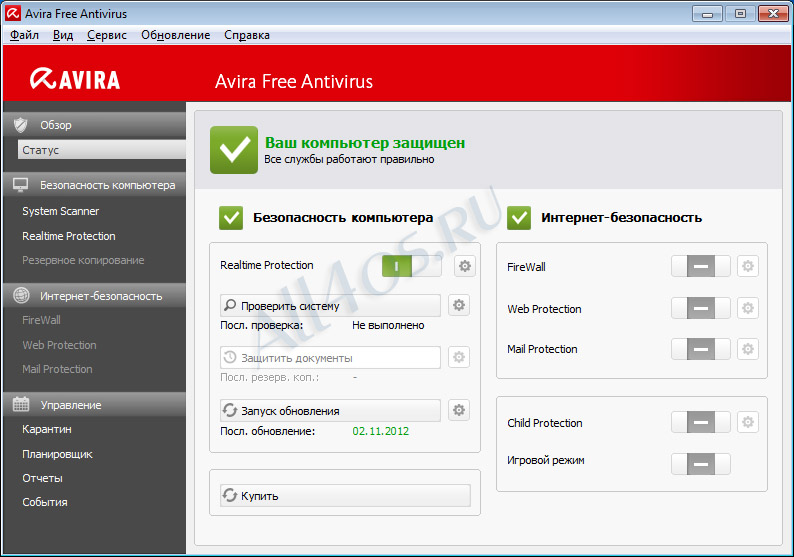The image size is (794, 557).
Task: Select Статус in the sidebar
Action: pos(102,150)
